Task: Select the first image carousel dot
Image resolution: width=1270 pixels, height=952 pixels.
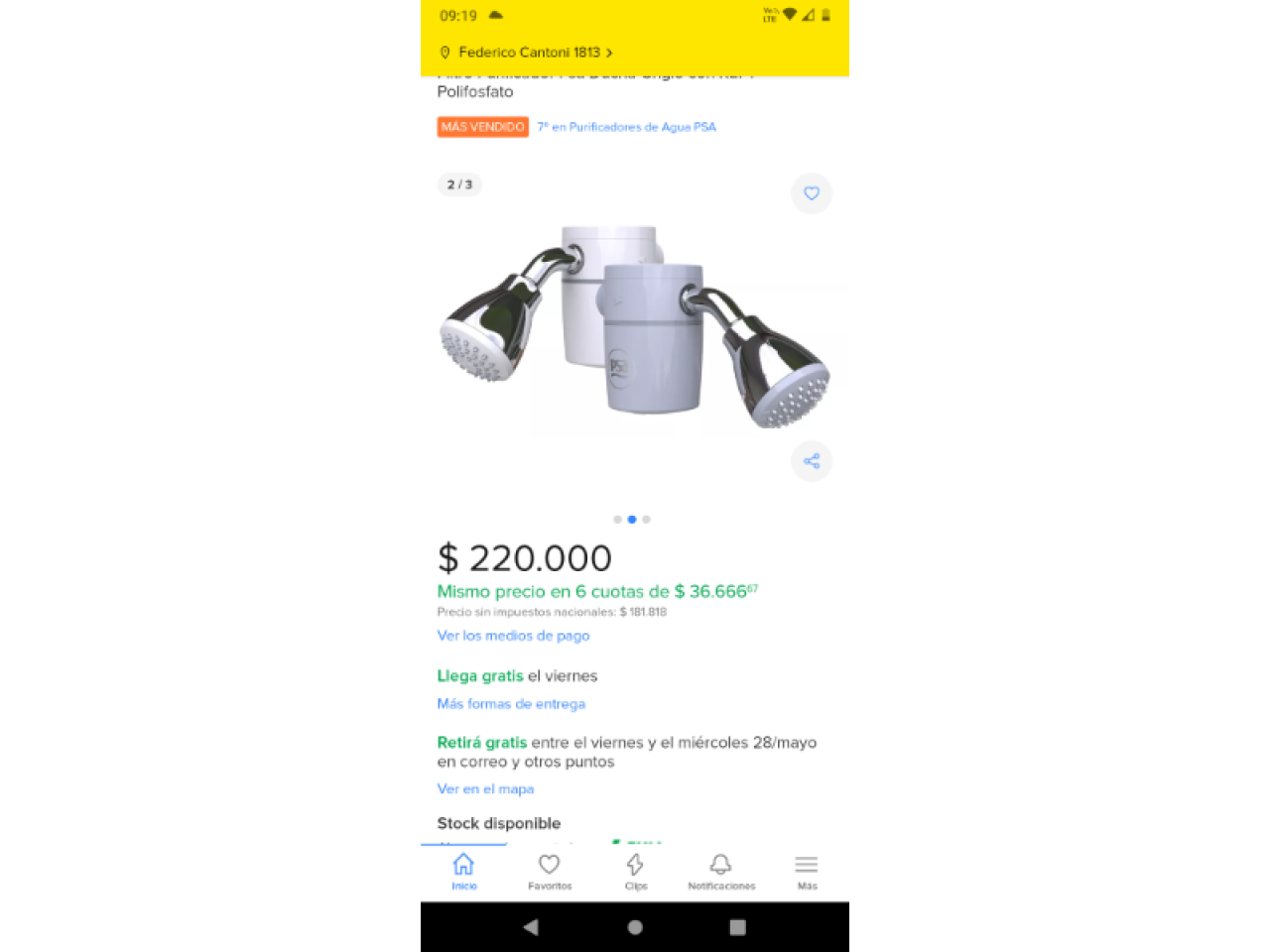Action: pyautogui.click(x=617, y=520)
